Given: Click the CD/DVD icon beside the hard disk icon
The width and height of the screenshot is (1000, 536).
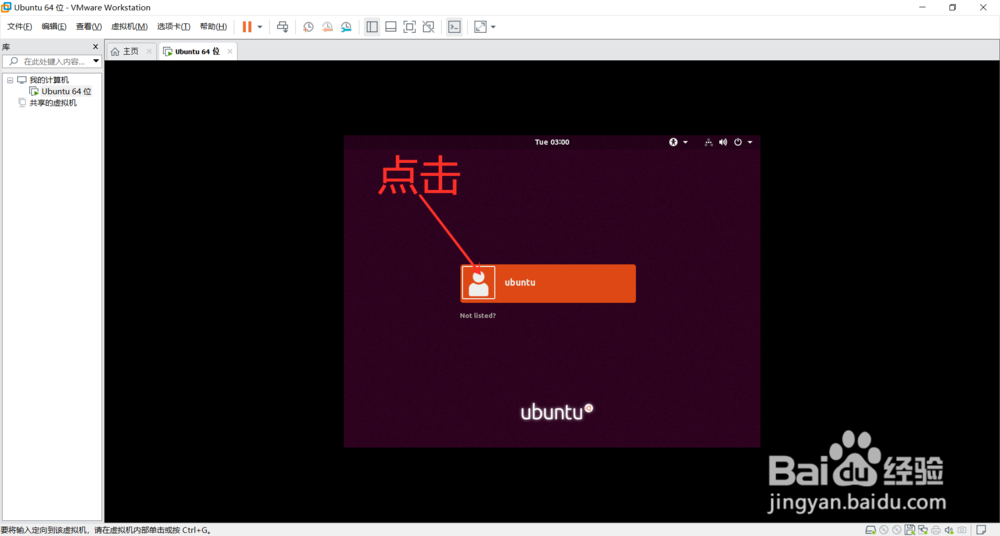Looking at the screenshot, I should tap(884, 530).
